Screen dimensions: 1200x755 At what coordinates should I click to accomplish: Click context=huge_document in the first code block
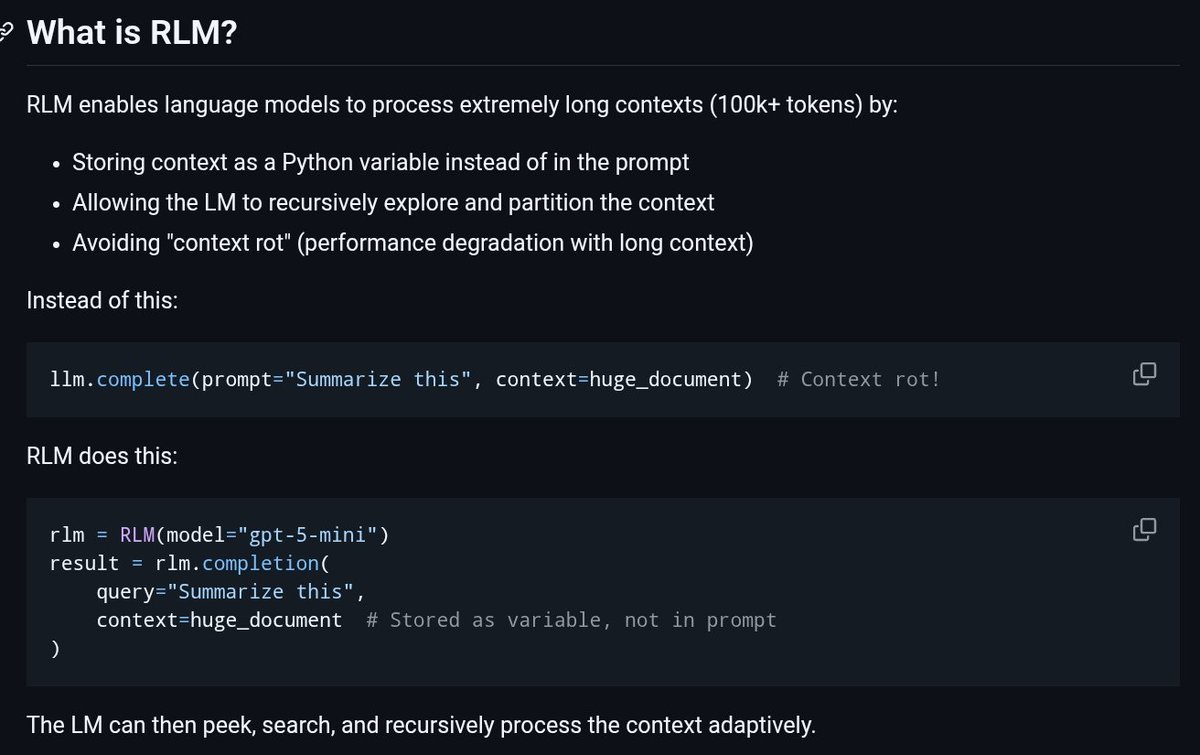coord(623,379)
